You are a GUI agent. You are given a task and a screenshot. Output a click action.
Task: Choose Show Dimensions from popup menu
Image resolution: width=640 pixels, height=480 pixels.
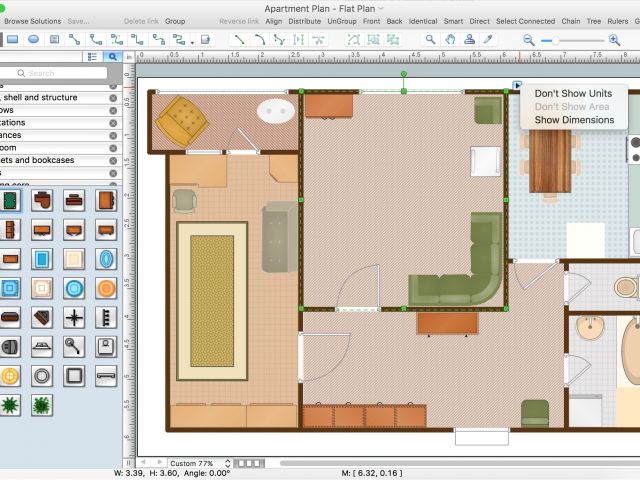click(x=574, y=120)
